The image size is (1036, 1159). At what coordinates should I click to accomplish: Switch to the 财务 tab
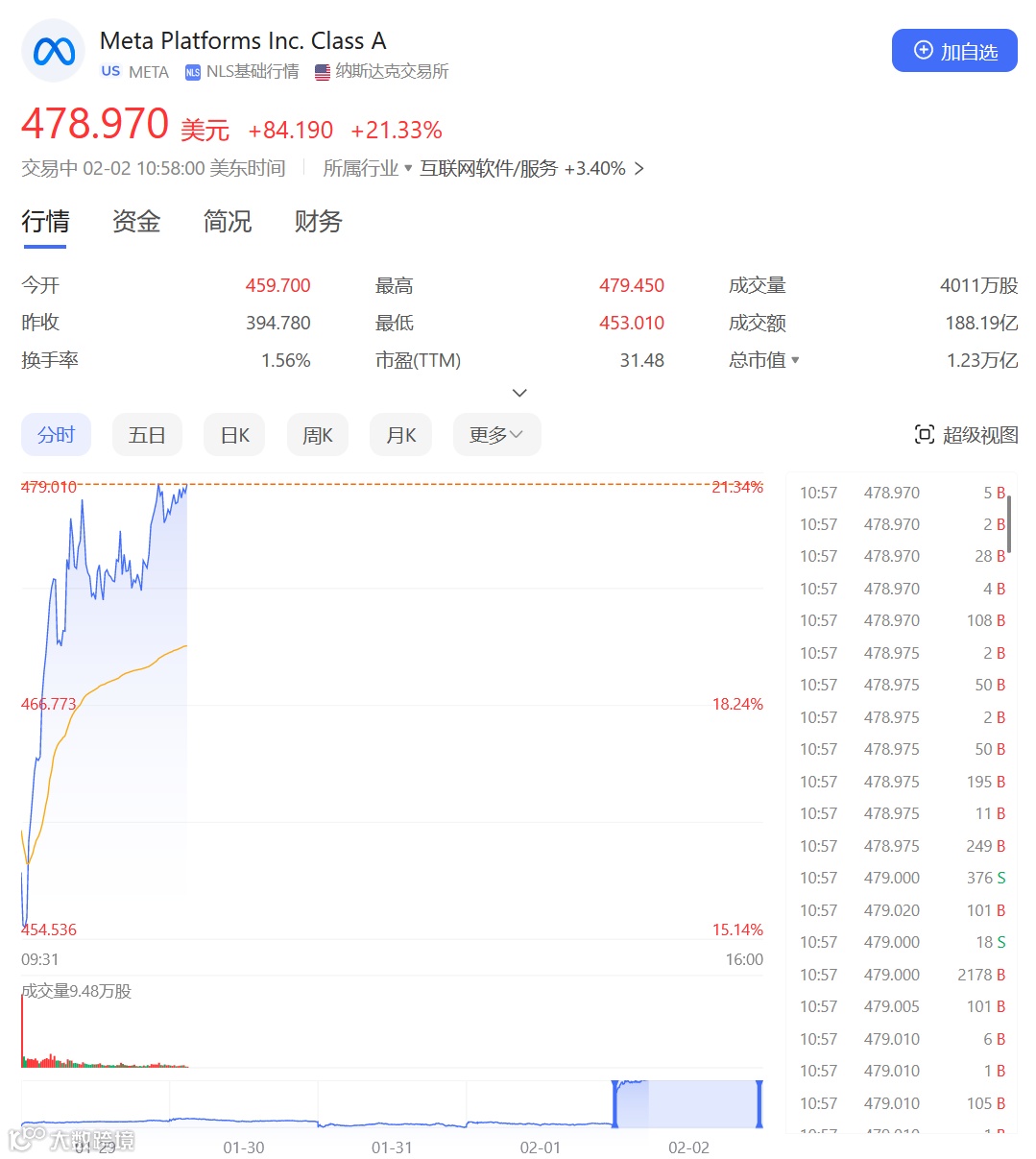tap(319, 222)
